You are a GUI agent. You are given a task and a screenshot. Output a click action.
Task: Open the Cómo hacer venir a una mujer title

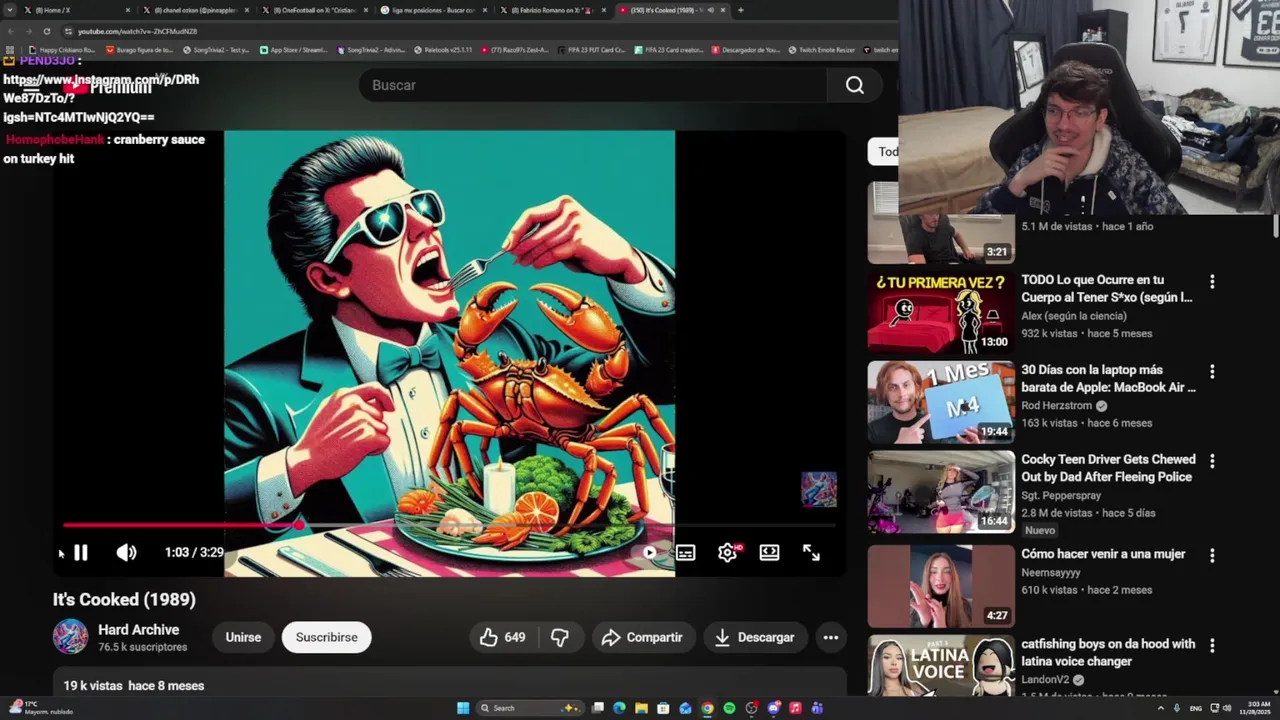click(x=1103, y=554)
